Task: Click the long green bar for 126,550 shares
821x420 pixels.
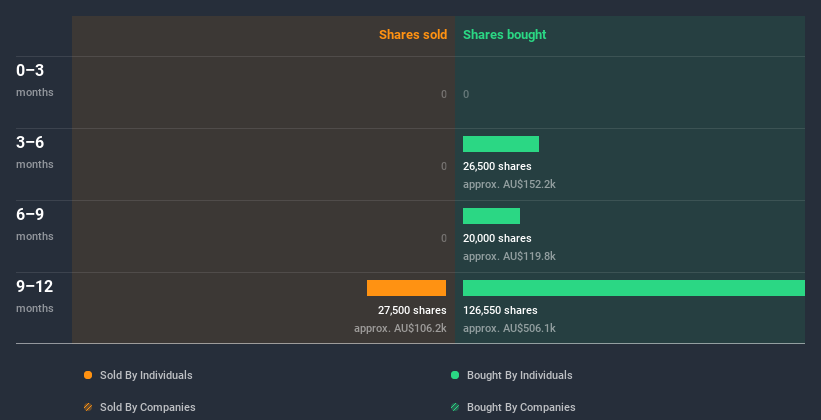Action: click(634, 288)
